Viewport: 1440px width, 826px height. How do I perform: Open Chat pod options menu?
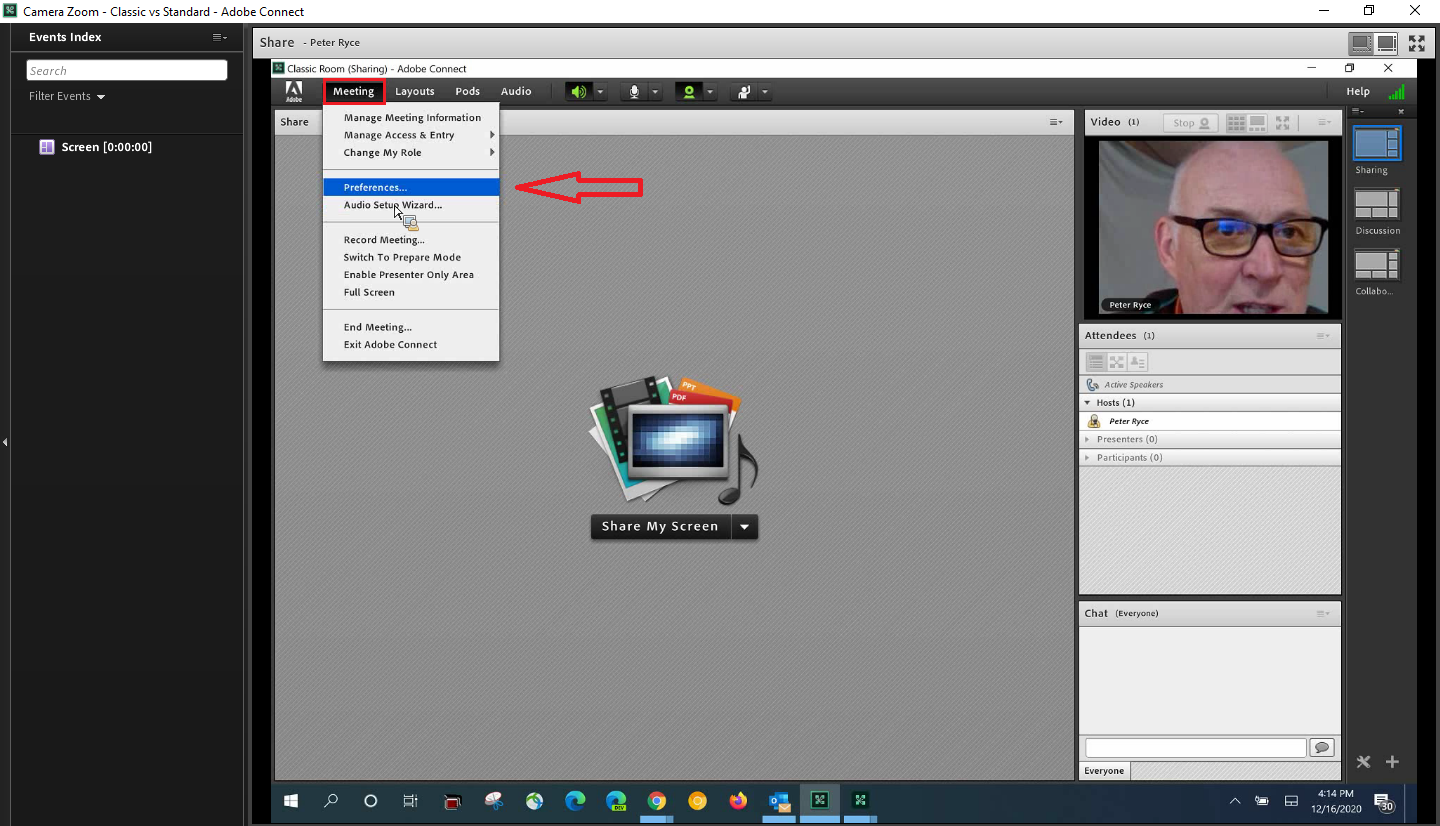click(1323, 614)
